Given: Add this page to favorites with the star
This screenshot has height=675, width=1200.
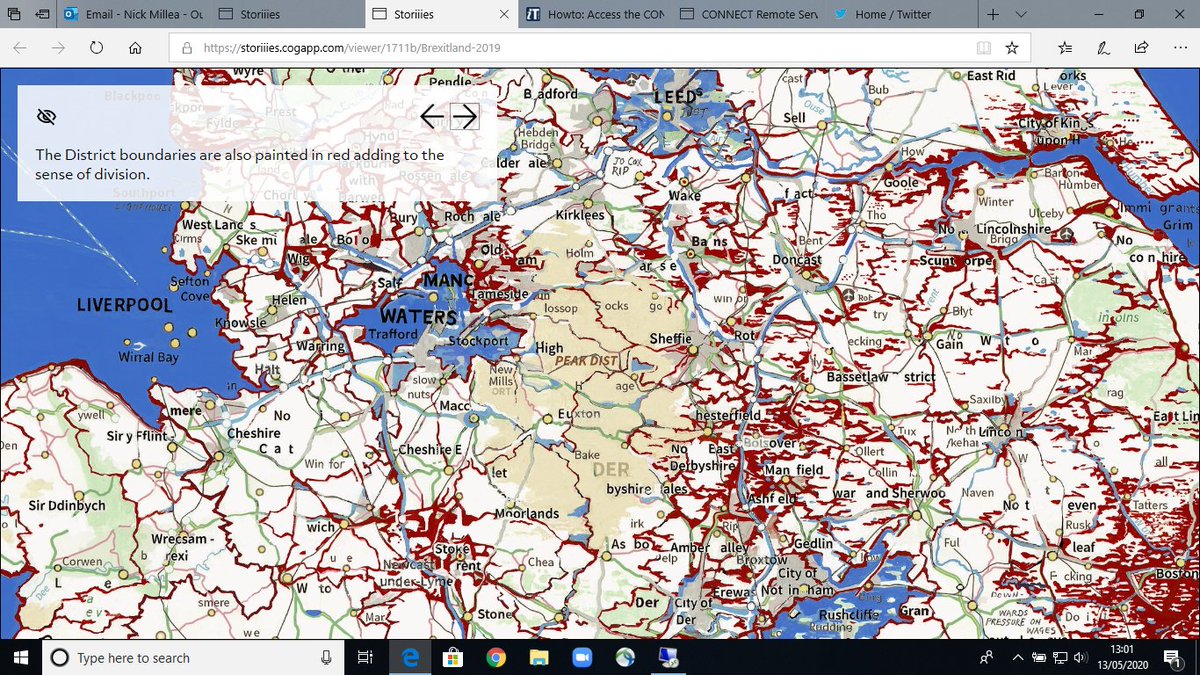Looking at the screenshot, I should 1012,47.
